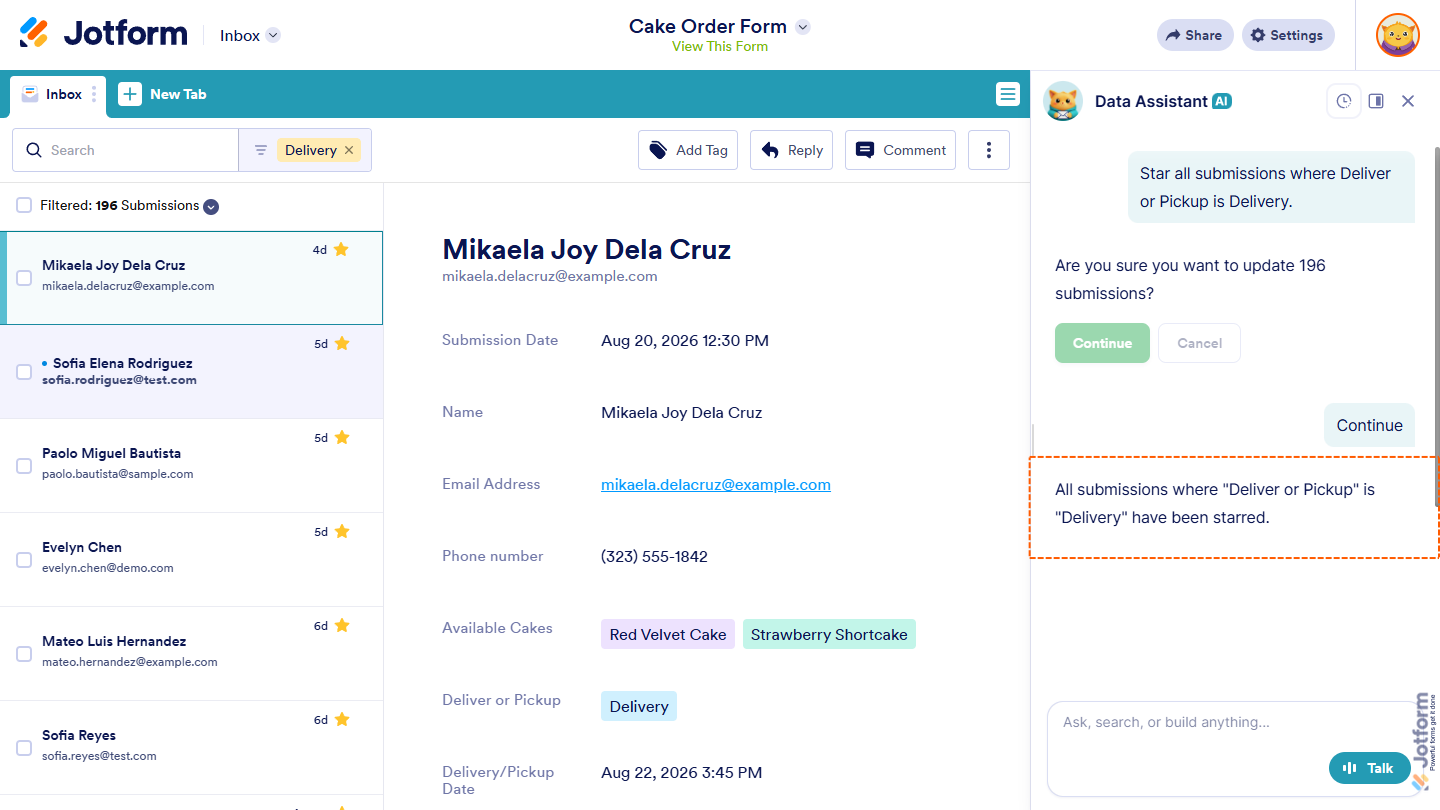Check Mikaela Joy Dela Cruz's checkbox

(x=24, y=278)
